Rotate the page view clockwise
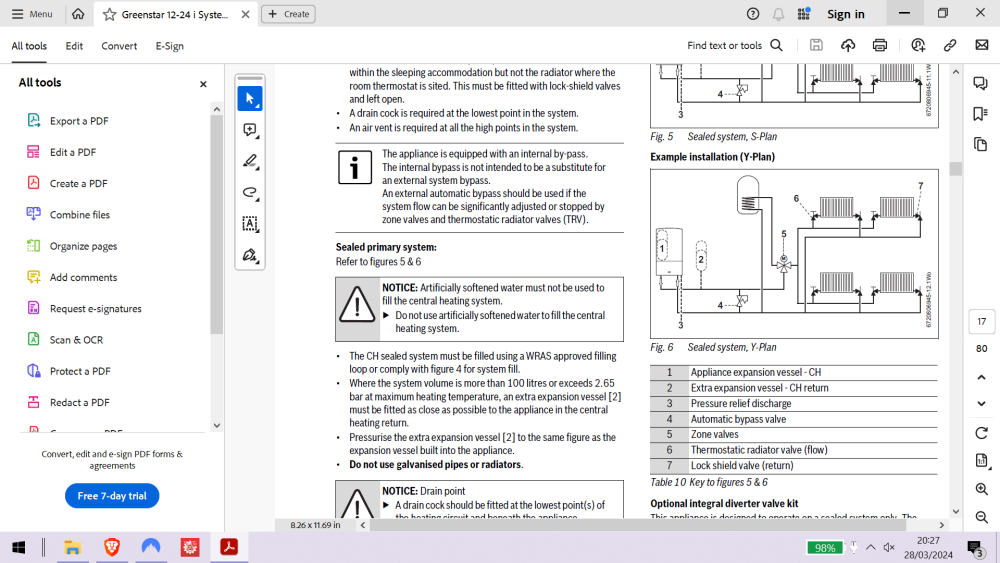This screenshot has width=1000, height=563. (x=981, y=433)
